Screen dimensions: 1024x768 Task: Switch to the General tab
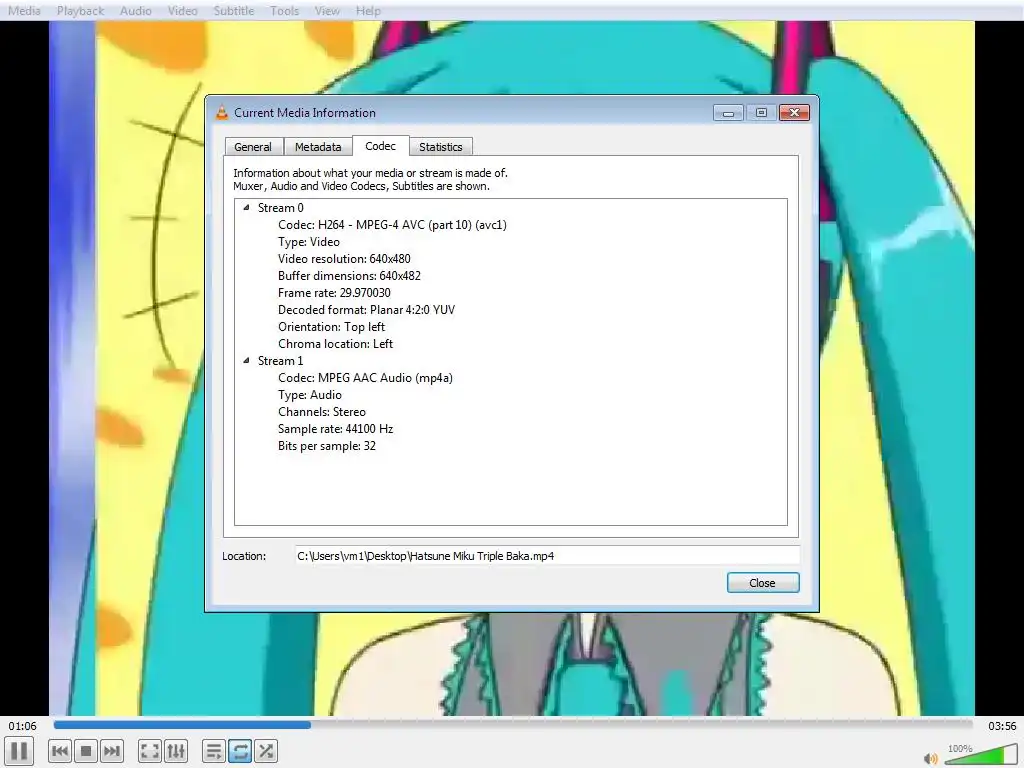click(x=253, y=147)
